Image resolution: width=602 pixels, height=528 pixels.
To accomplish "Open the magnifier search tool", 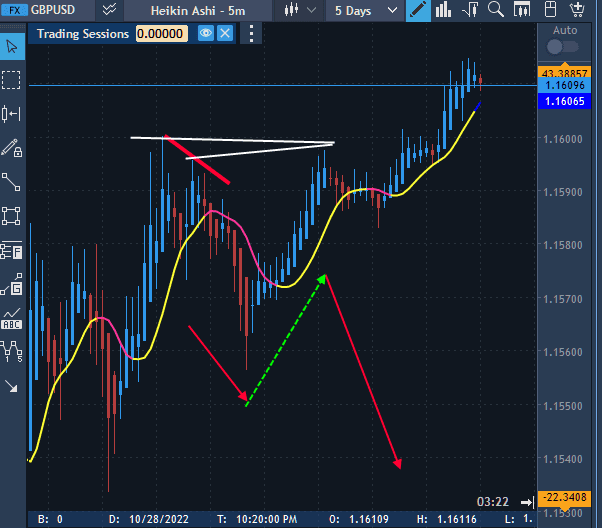I will click(496, 9).
